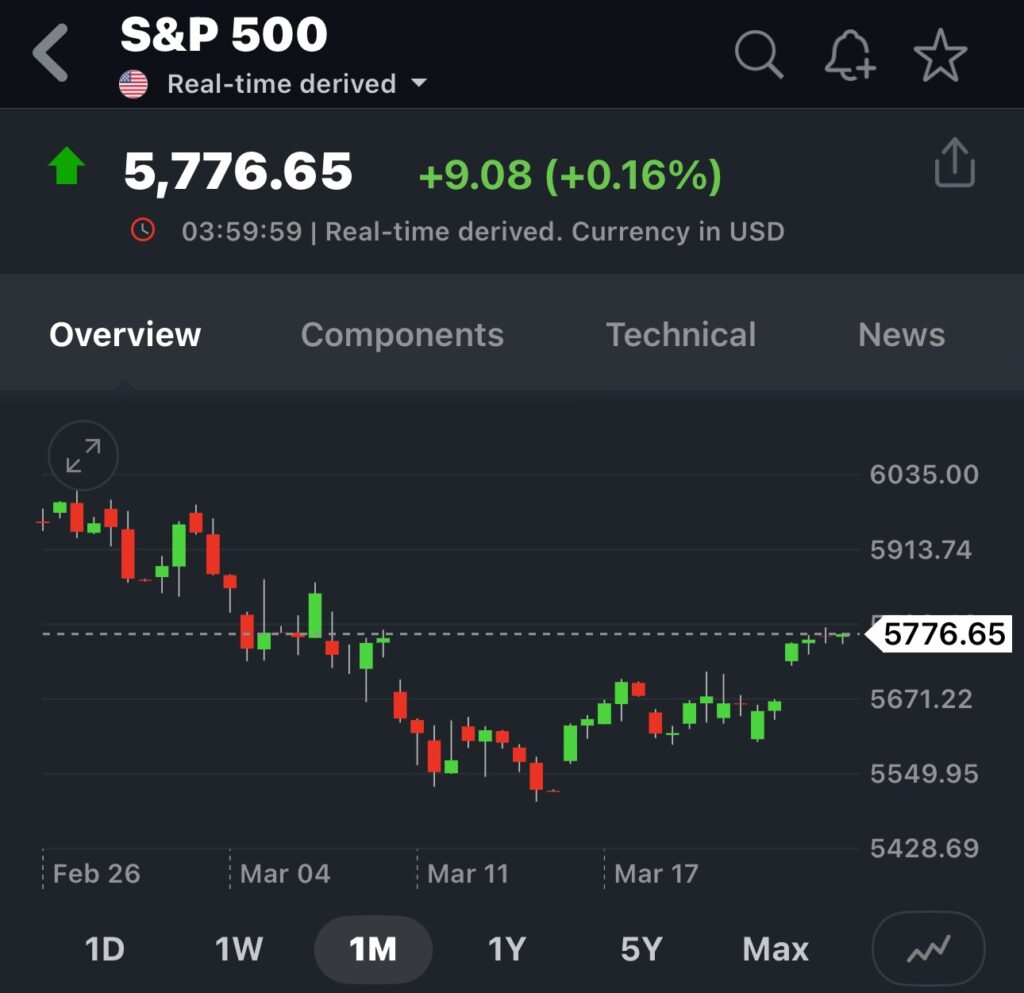The width and height of the screenshot is (1024, 993).
Task: Select the 1W time range
Action: 239,949
